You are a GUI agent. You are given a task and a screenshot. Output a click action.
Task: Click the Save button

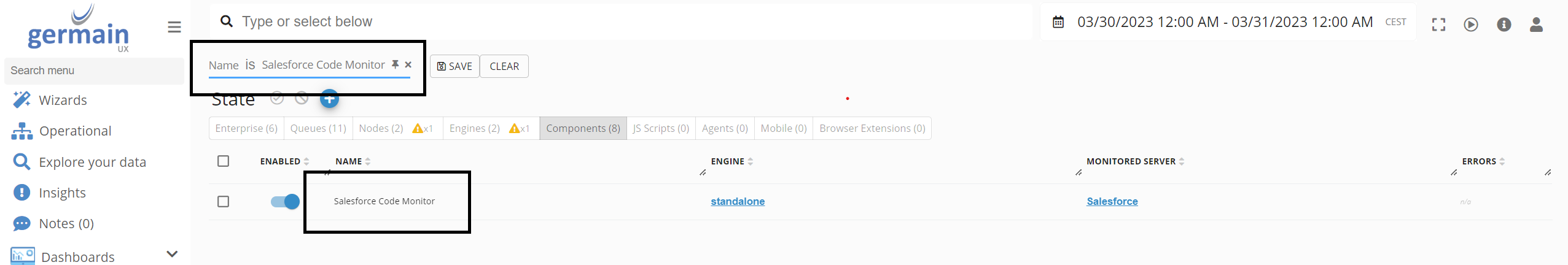pos(454,66)
